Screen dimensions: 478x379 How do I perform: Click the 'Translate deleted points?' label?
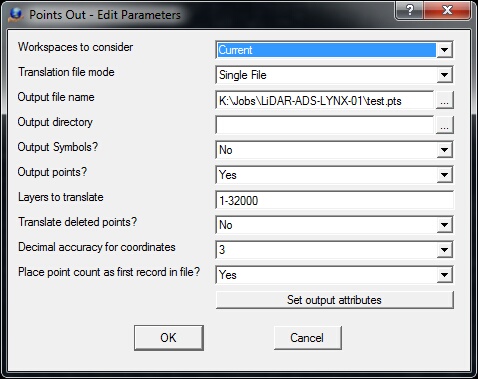point(77,222)
